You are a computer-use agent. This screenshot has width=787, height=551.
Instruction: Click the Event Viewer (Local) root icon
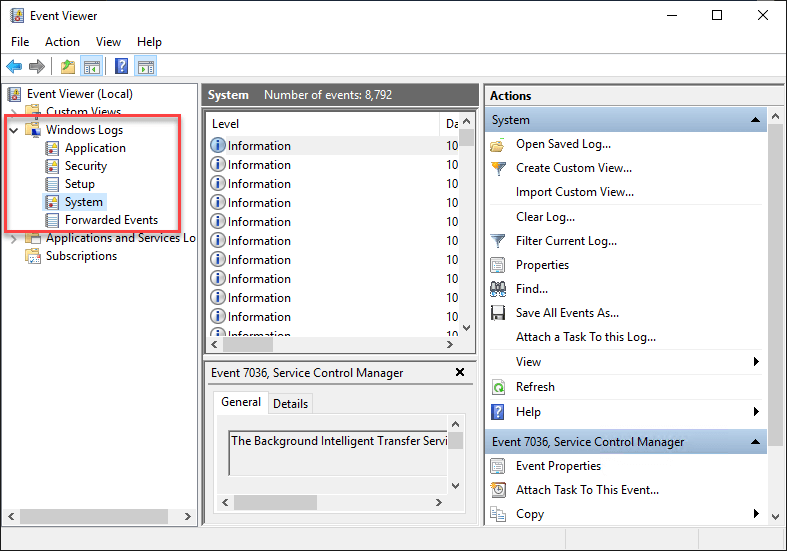(x=15, y=94)
